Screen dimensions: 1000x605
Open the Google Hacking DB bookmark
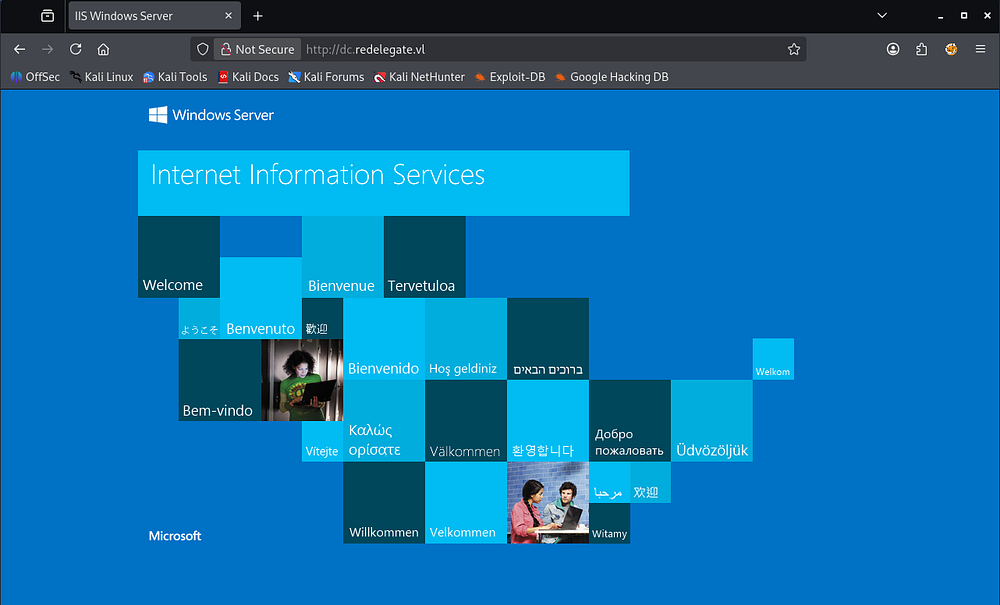(x=611, y=77)
